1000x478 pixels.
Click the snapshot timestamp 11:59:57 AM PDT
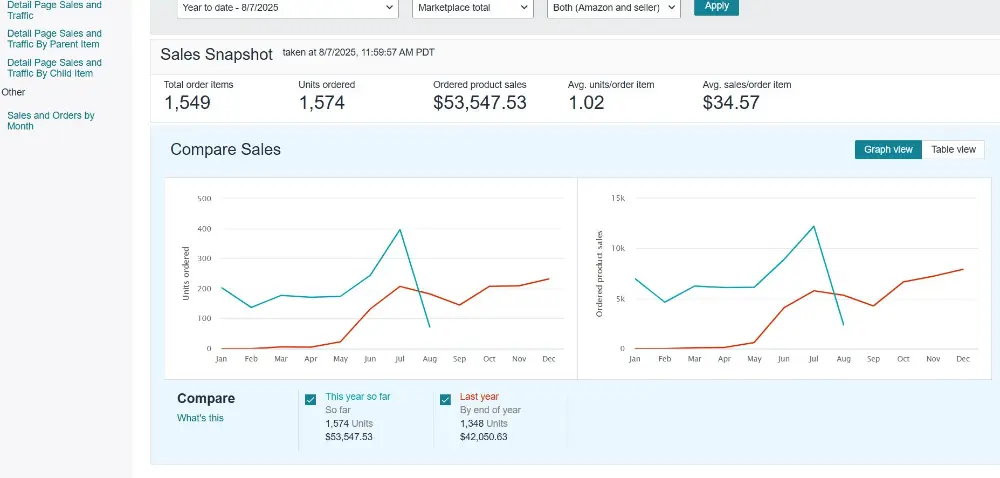pyautogui.click(x=398, y=53)
